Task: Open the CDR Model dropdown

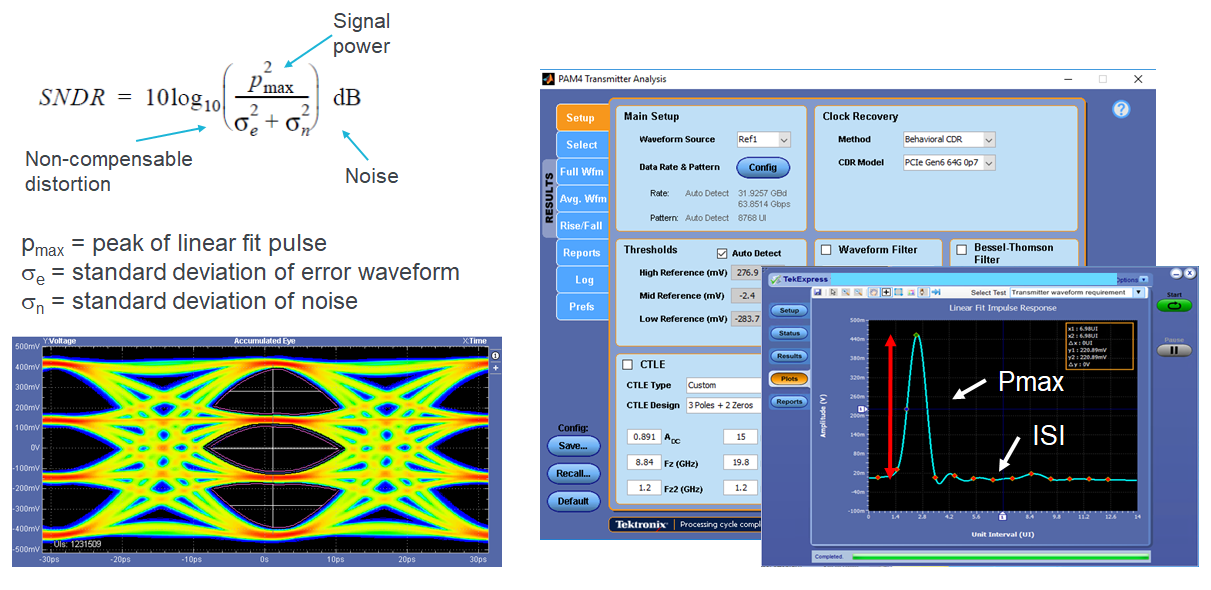Action: pos(948,163)
